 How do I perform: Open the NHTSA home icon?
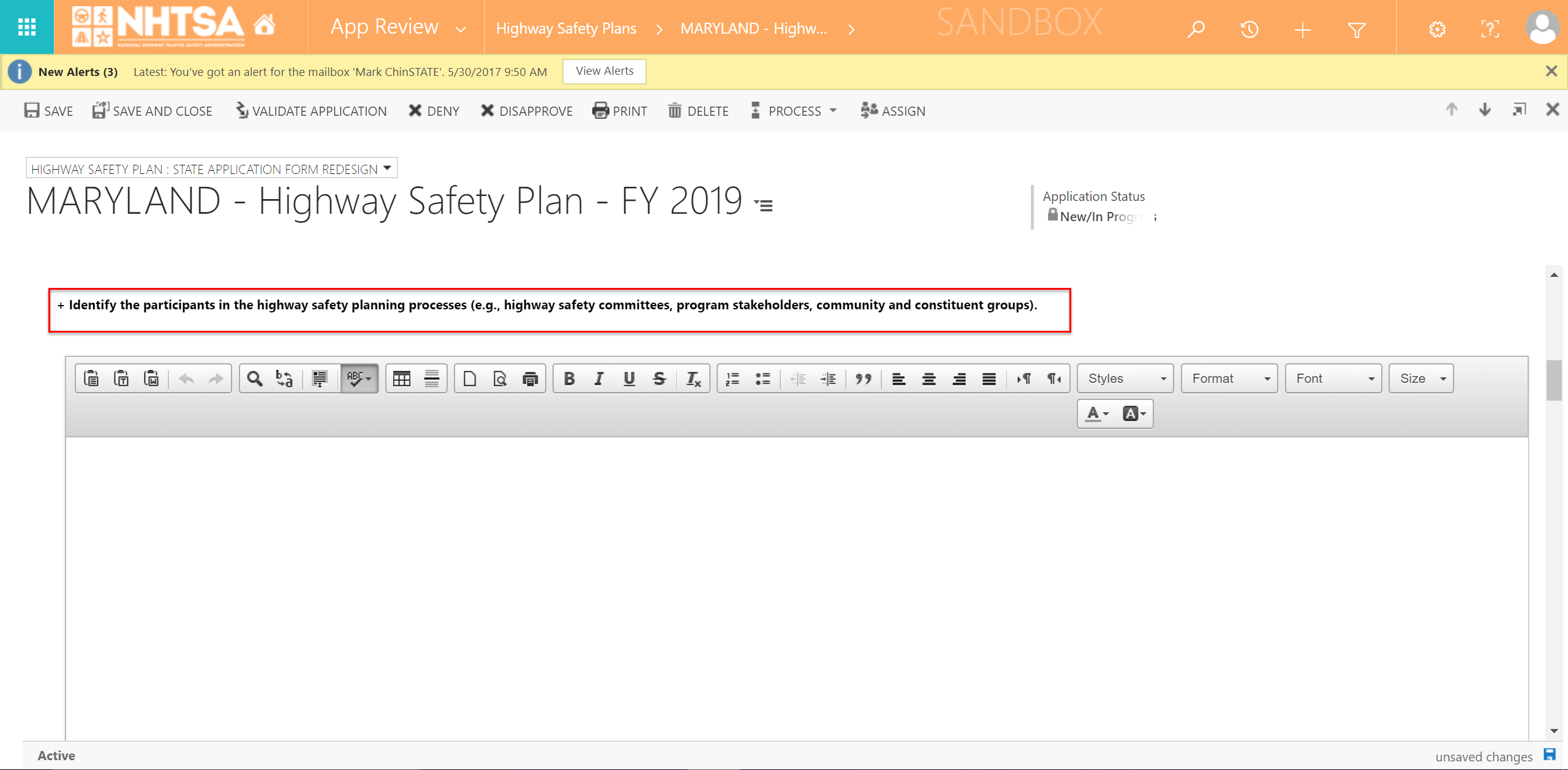pos(265,26)
